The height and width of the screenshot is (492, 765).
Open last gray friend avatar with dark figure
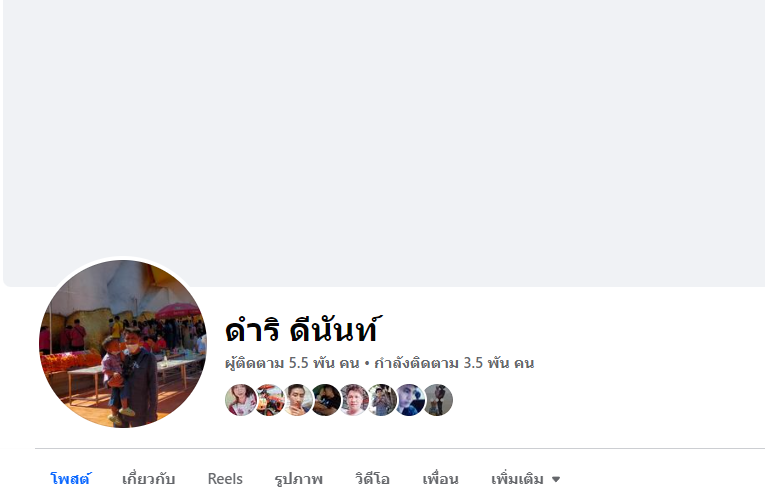(438, 400)
